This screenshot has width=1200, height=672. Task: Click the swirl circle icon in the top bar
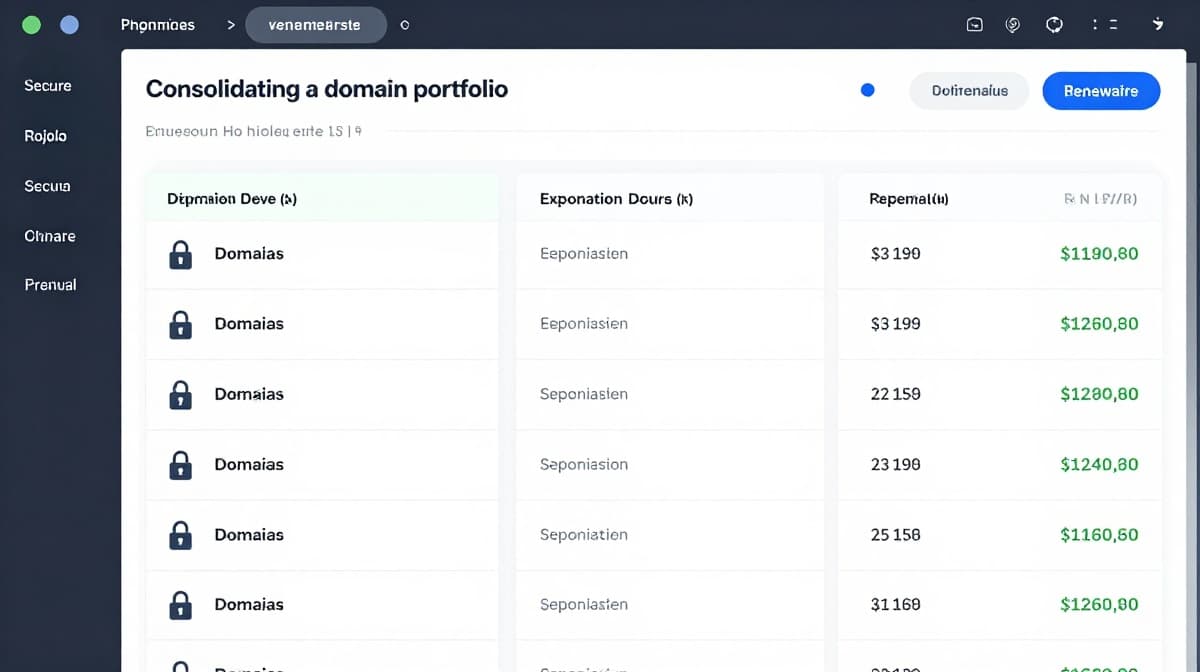1013,25
